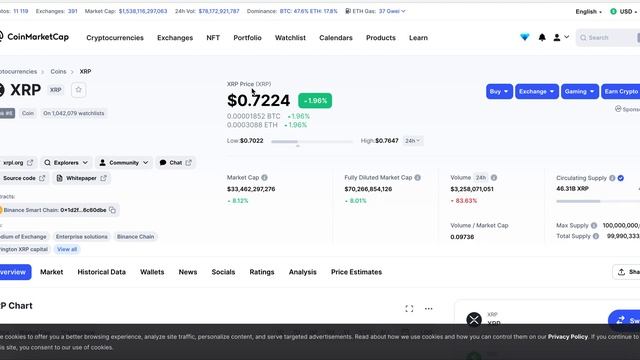640x360 pixels.
Task: Expand chart to fullscreen
Action: [409, 309]
